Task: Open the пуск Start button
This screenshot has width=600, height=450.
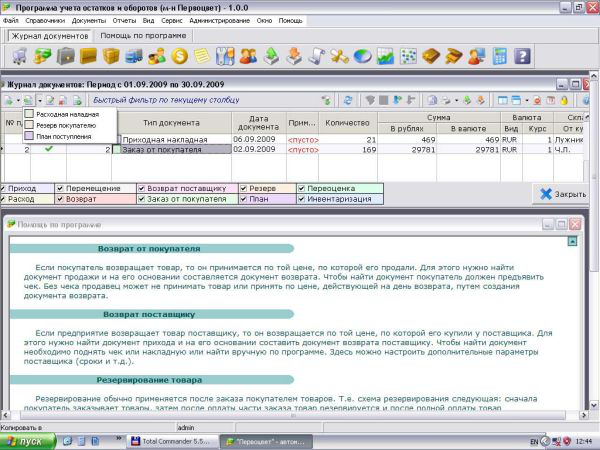Action: click(28, 441)
